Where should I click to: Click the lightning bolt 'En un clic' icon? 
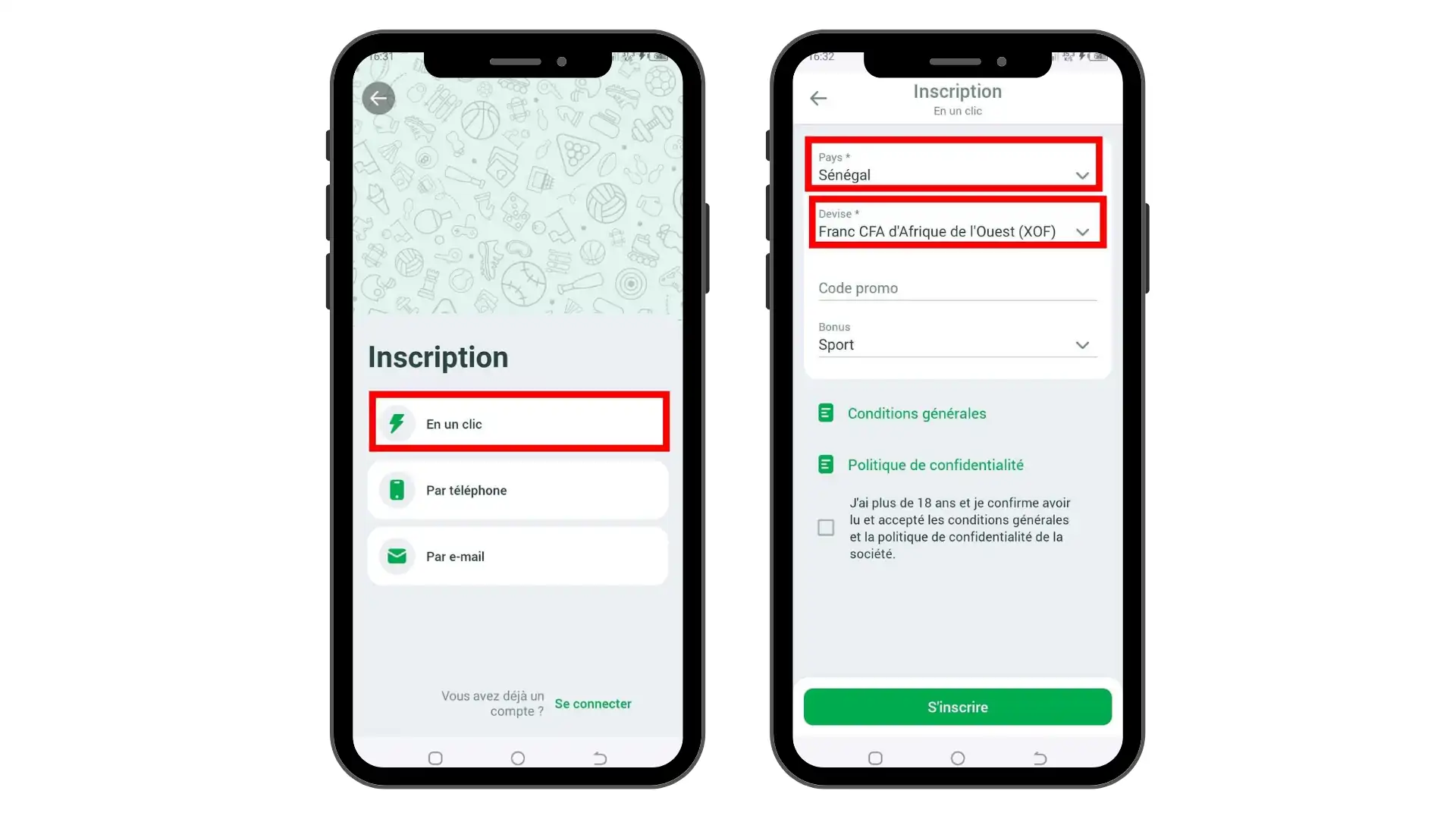coord(396,423)
